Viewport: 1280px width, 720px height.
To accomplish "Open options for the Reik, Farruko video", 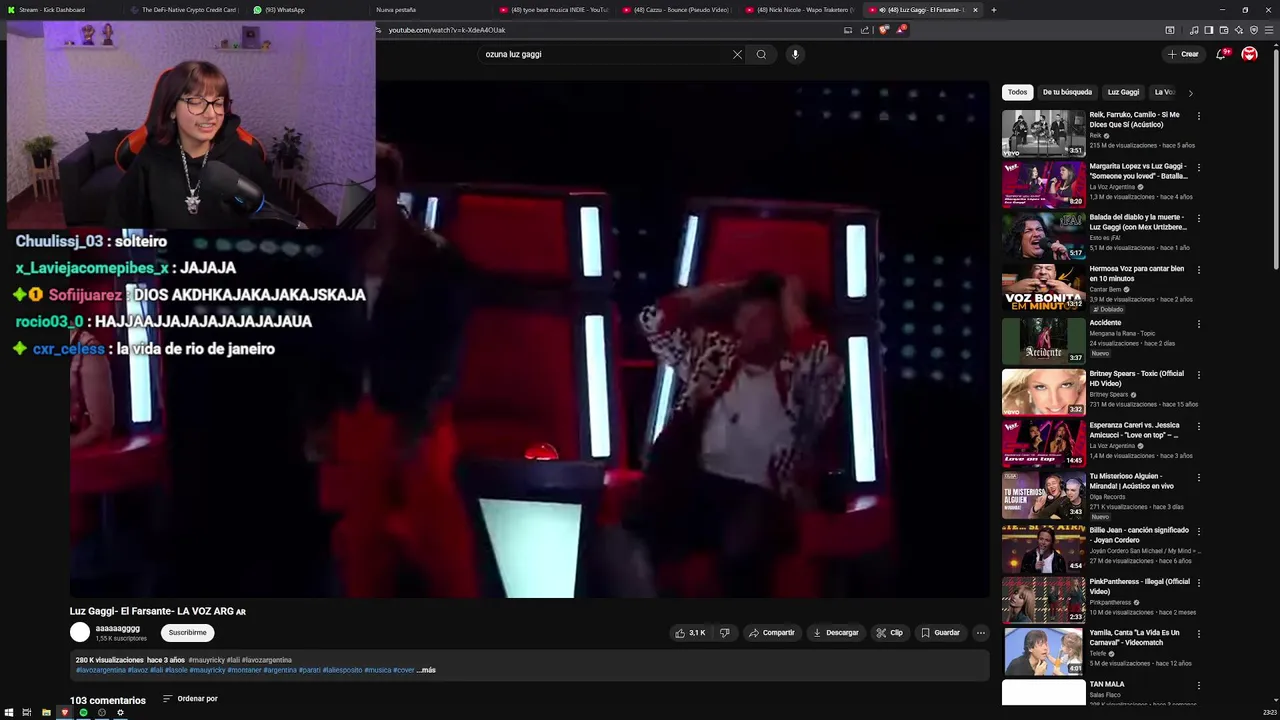I will [1198, 116].
